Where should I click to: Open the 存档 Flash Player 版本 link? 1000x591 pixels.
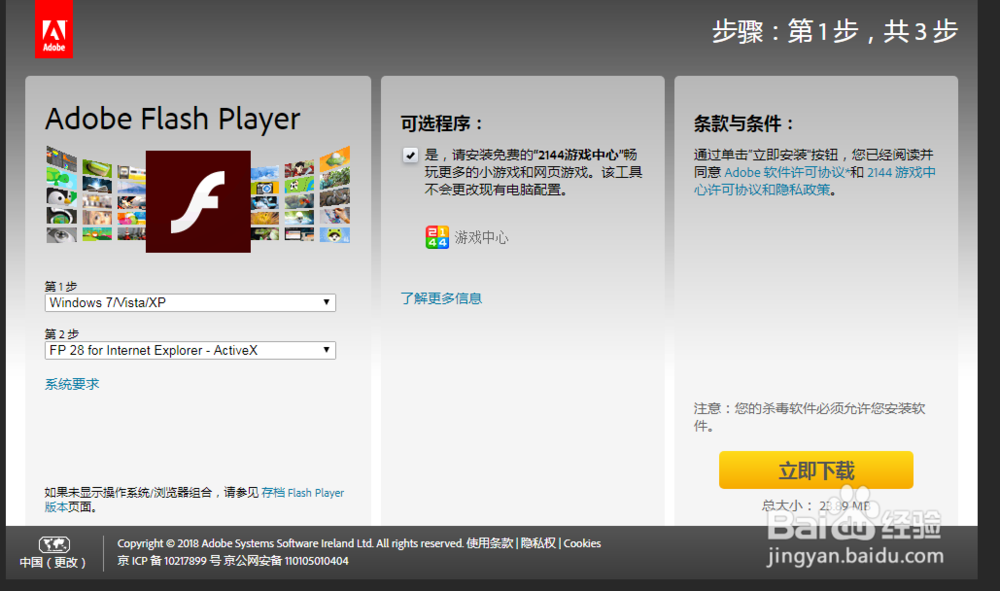click(194, 500)
